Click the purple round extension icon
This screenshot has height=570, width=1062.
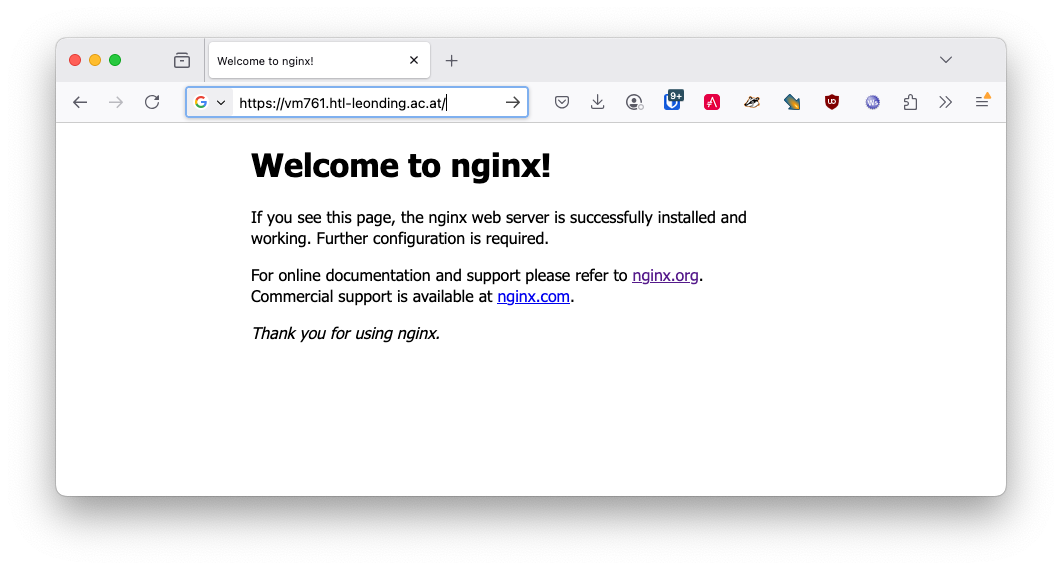872,102
